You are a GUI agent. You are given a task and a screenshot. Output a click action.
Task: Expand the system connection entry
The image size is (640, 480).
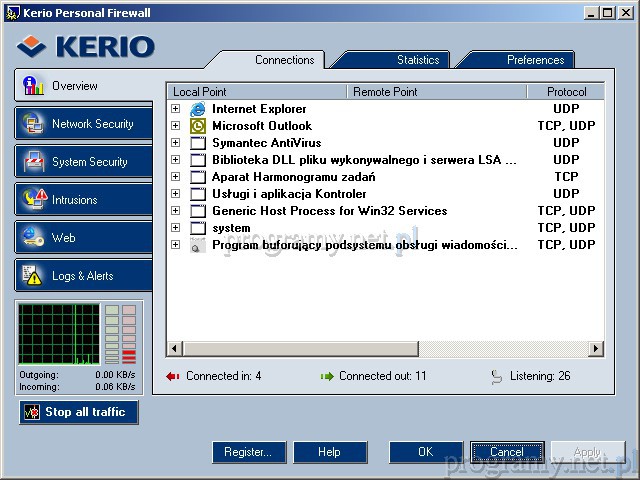tap(176, 228)
